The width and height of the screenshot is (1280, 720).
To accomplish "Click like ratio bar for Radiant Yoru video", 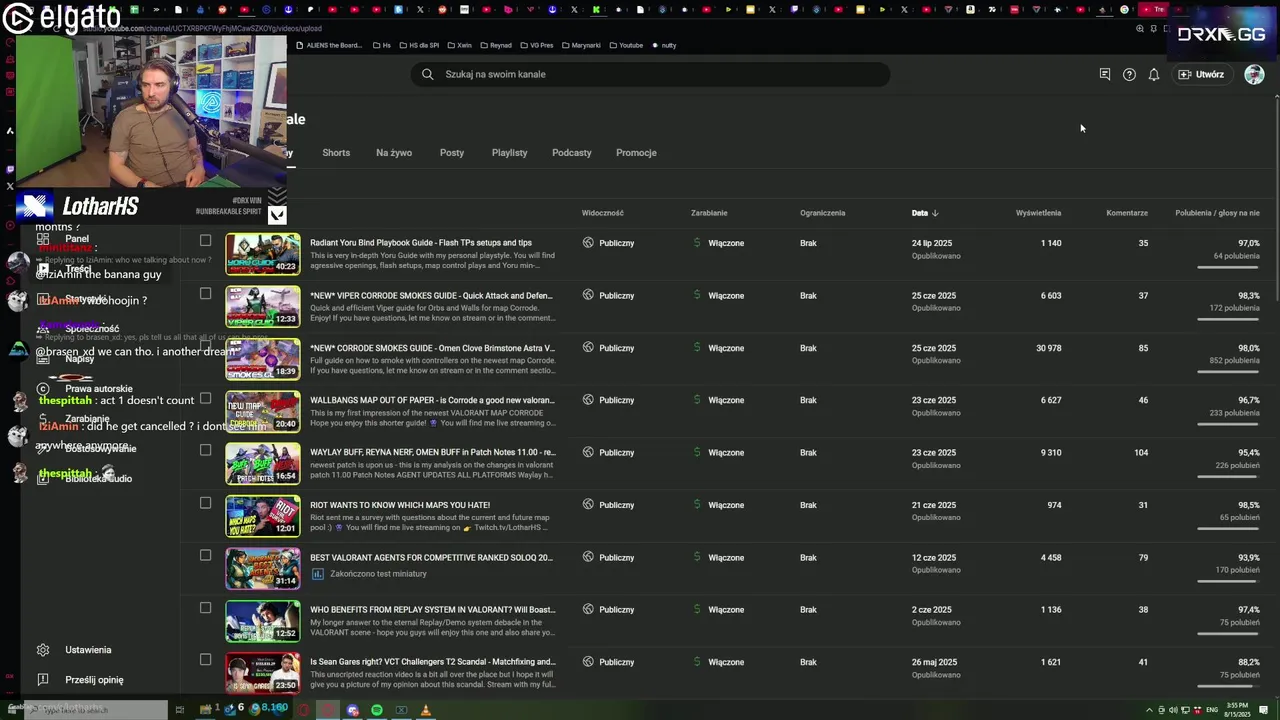I will 1228,267.
